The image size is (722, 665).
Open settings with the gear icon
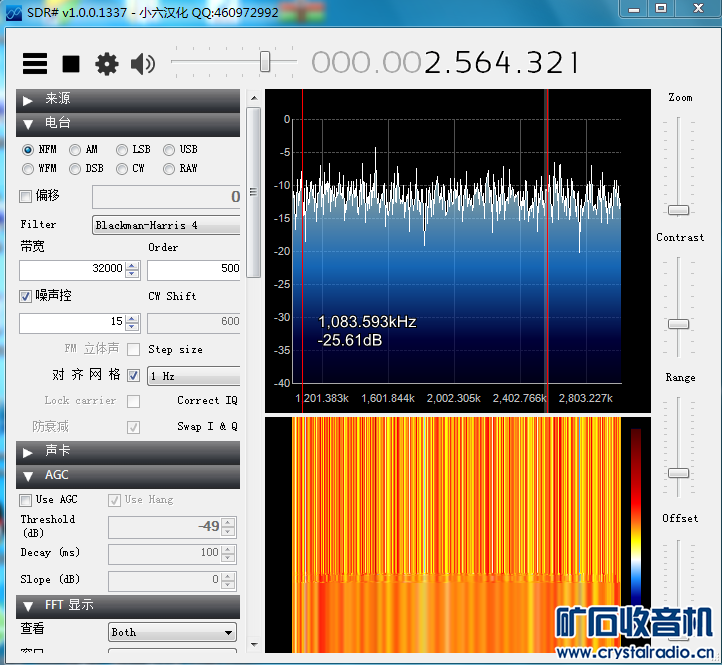click(x=106, y=64)
